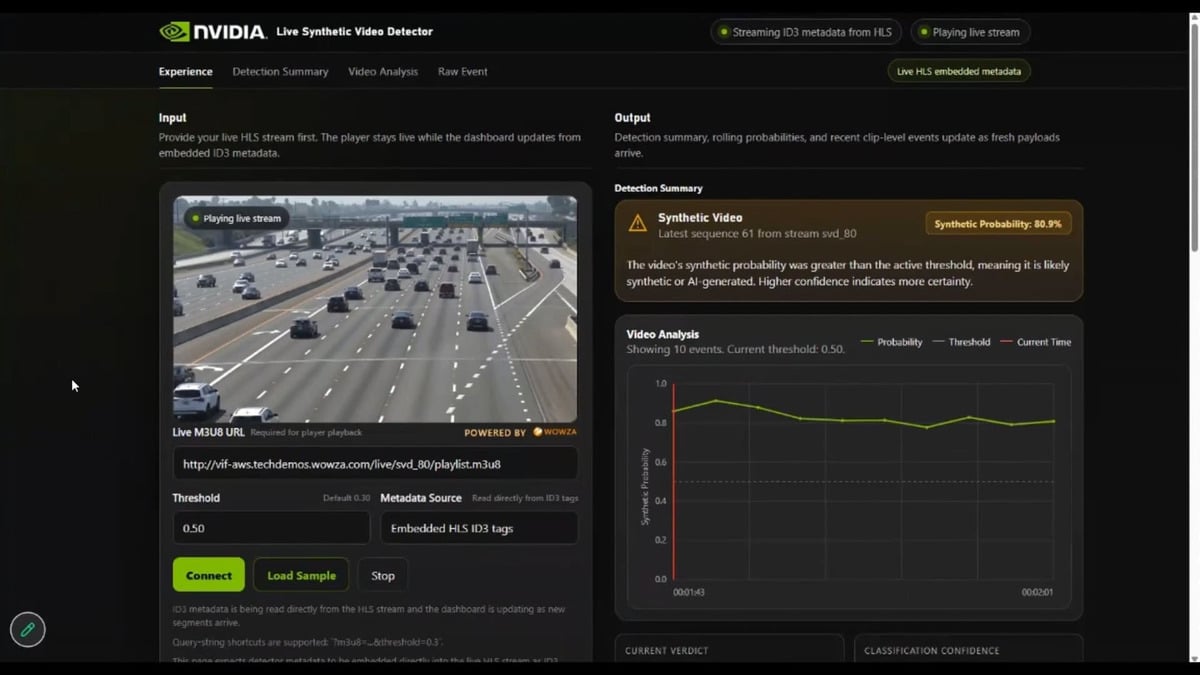The image size is (1200, 675).
Task: Click the Showing 10 events threshold text
Action: pyautogui.click(x=736, y=350)
